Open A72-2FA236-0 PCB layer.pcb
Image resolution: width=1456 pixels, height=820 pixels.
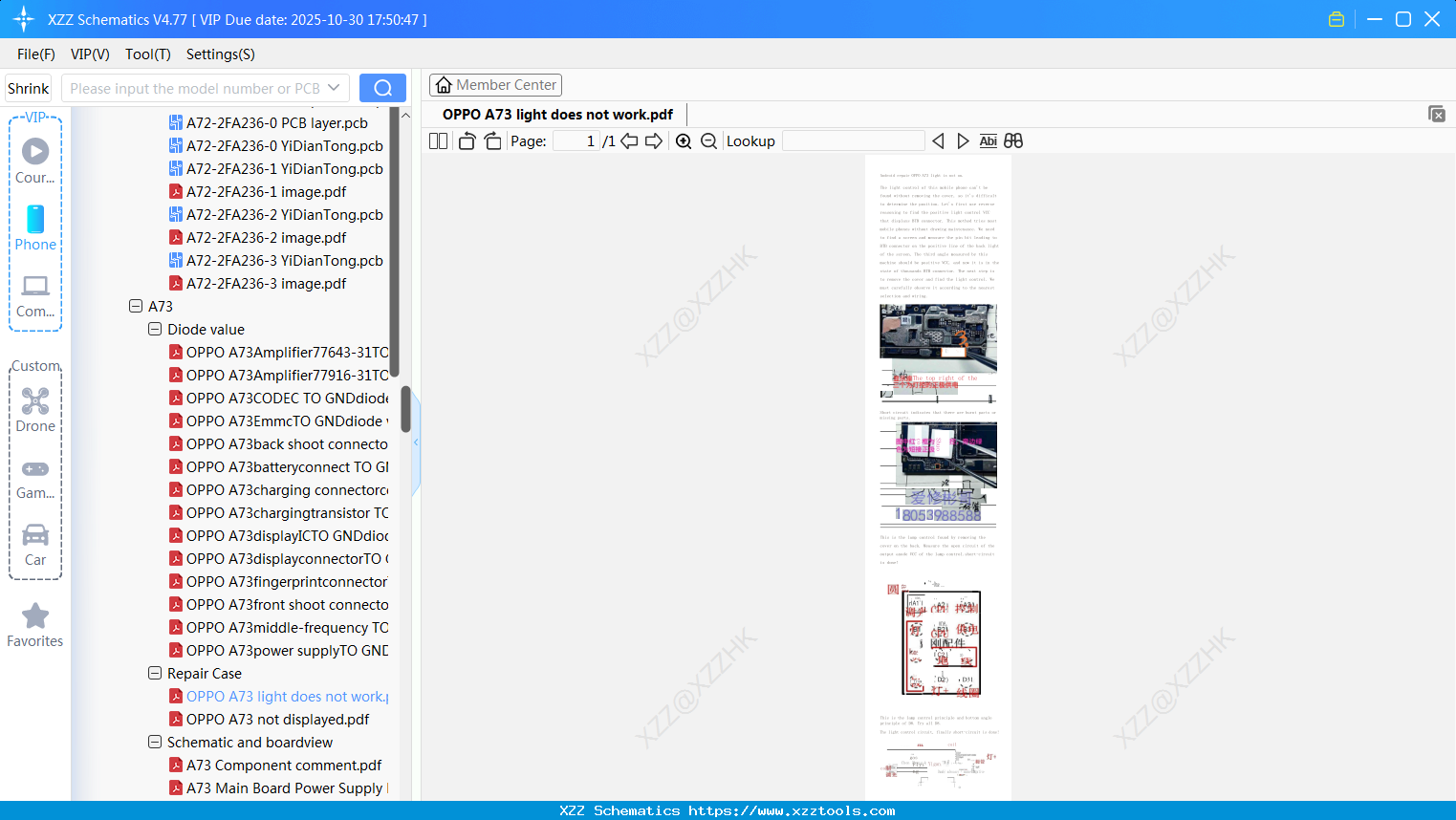pos(269,122)
